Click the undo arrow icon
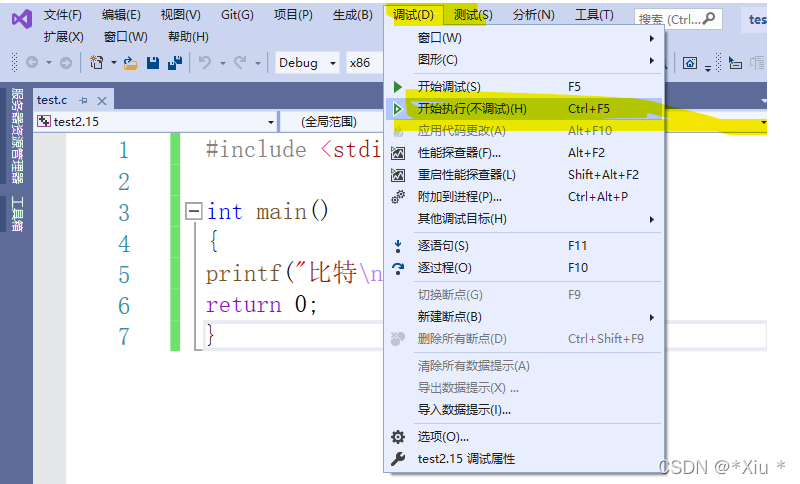 point(205,63)
